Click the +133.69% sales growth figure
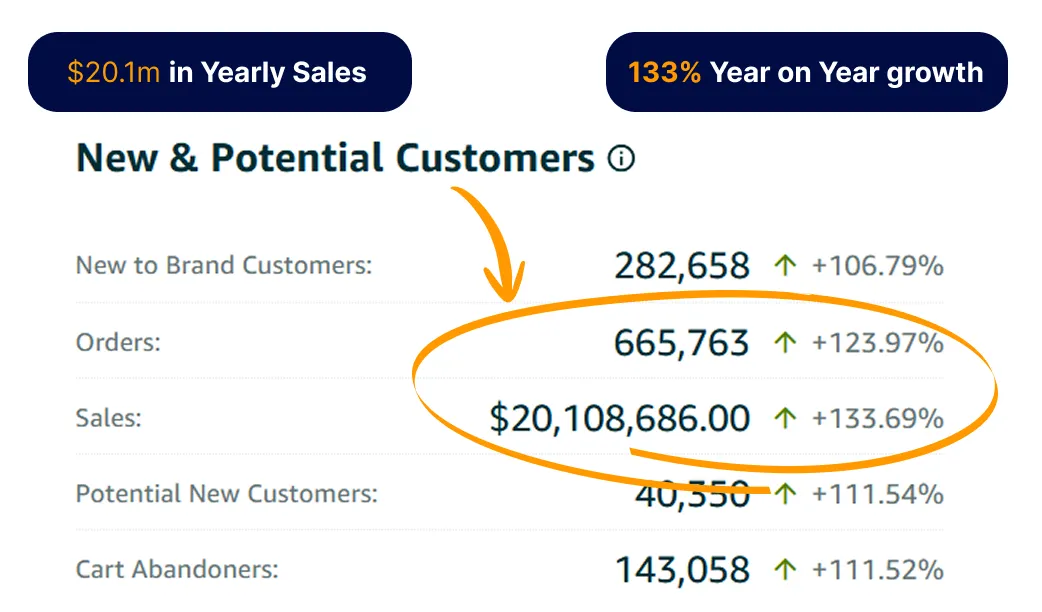This screenshot has height=612, width=1042. 878,419
